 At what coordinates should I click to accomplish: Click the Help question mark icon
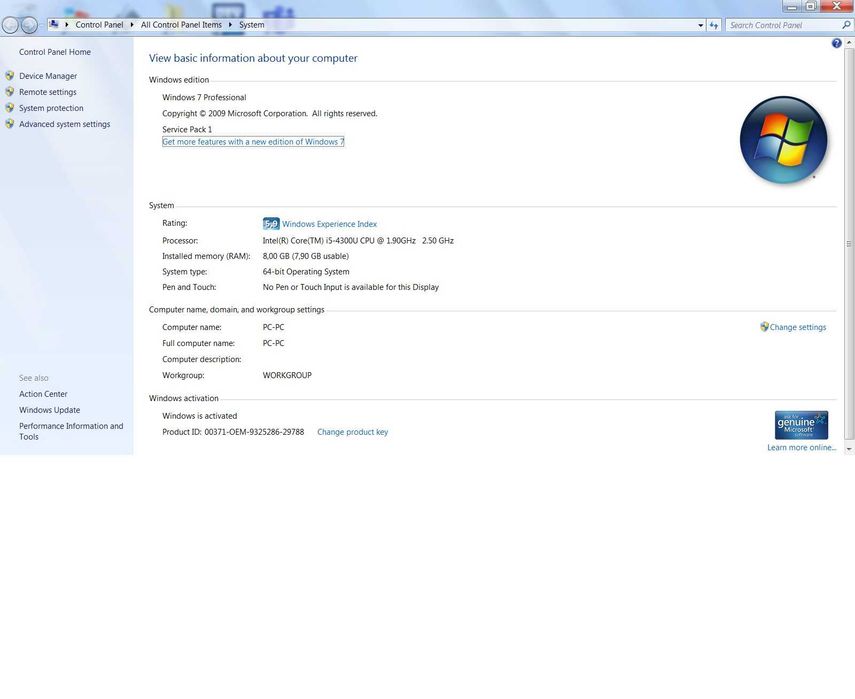(x=836, y=43)
